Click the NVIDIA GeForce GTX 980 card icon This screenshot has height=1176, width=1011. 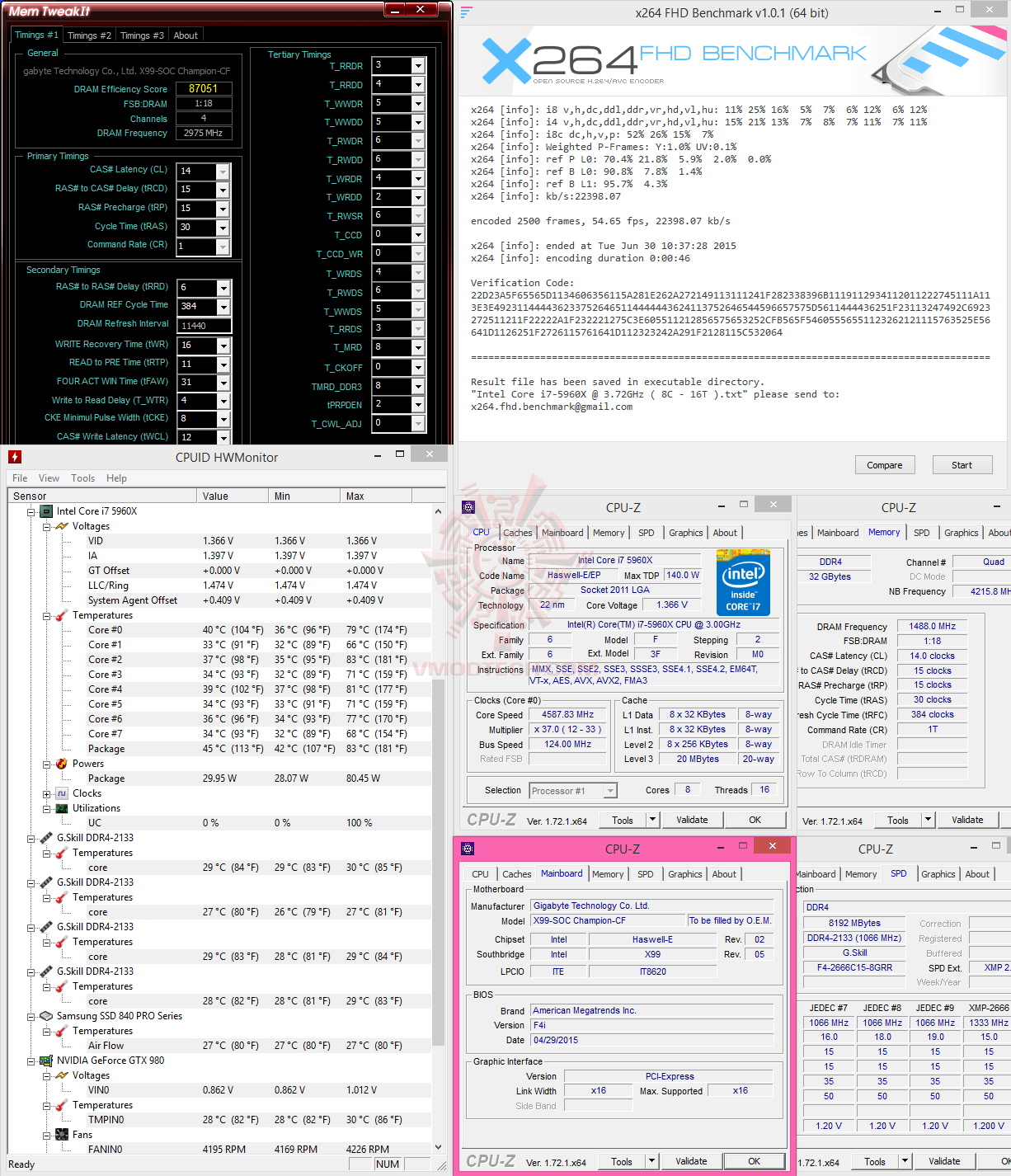[46, 1061]
